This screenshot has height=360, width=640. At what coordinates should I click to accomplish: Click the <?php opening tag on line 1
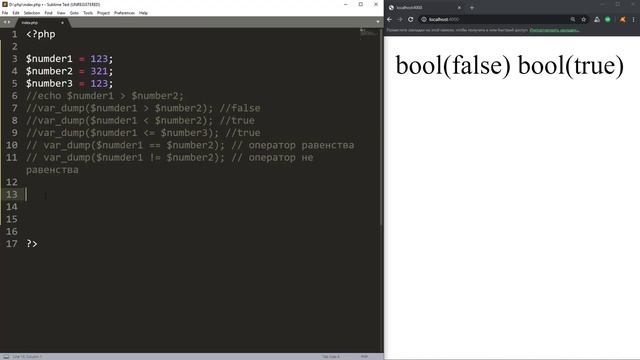click(40, 34)
